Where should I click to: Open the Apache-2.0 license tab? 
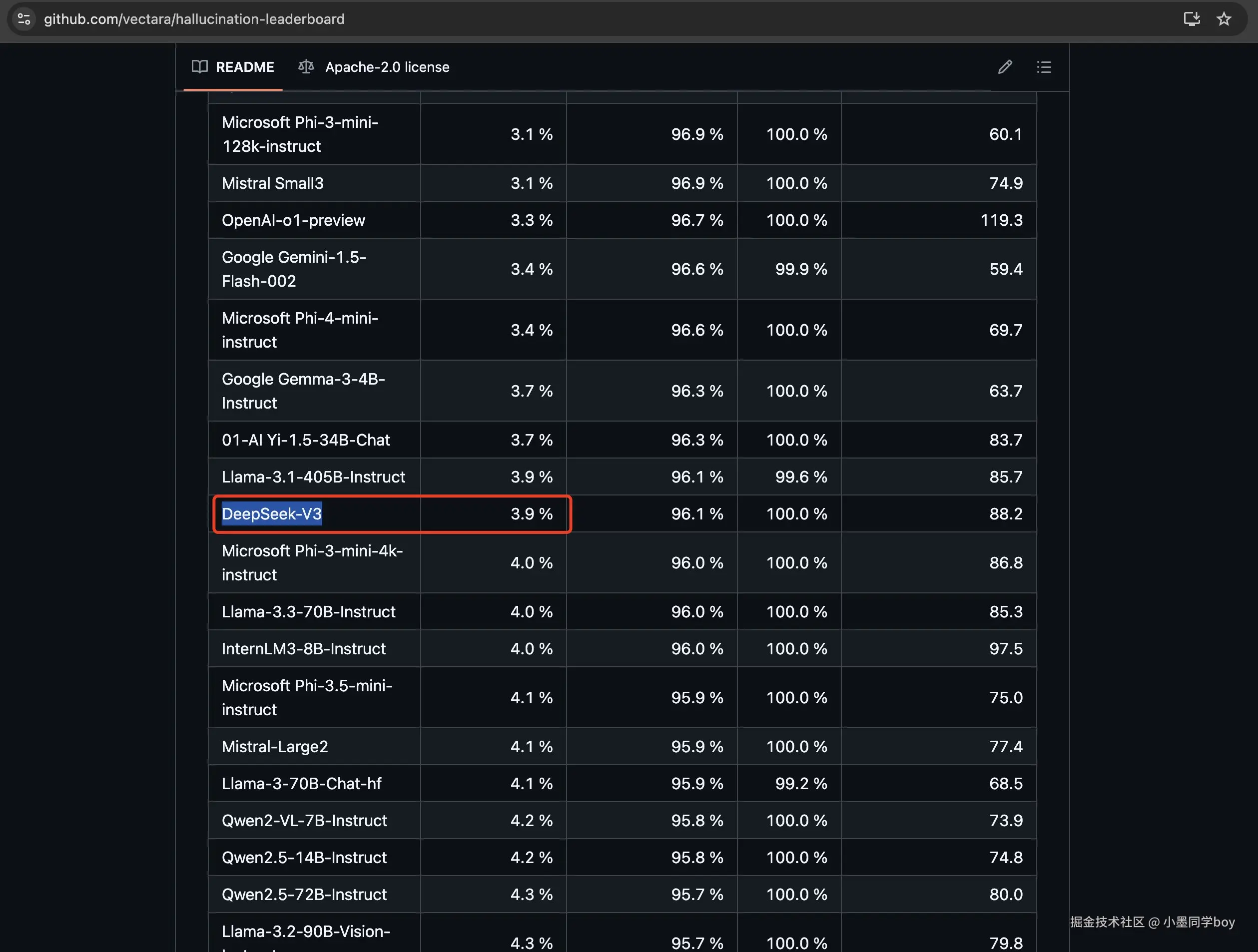pos(387,67)
